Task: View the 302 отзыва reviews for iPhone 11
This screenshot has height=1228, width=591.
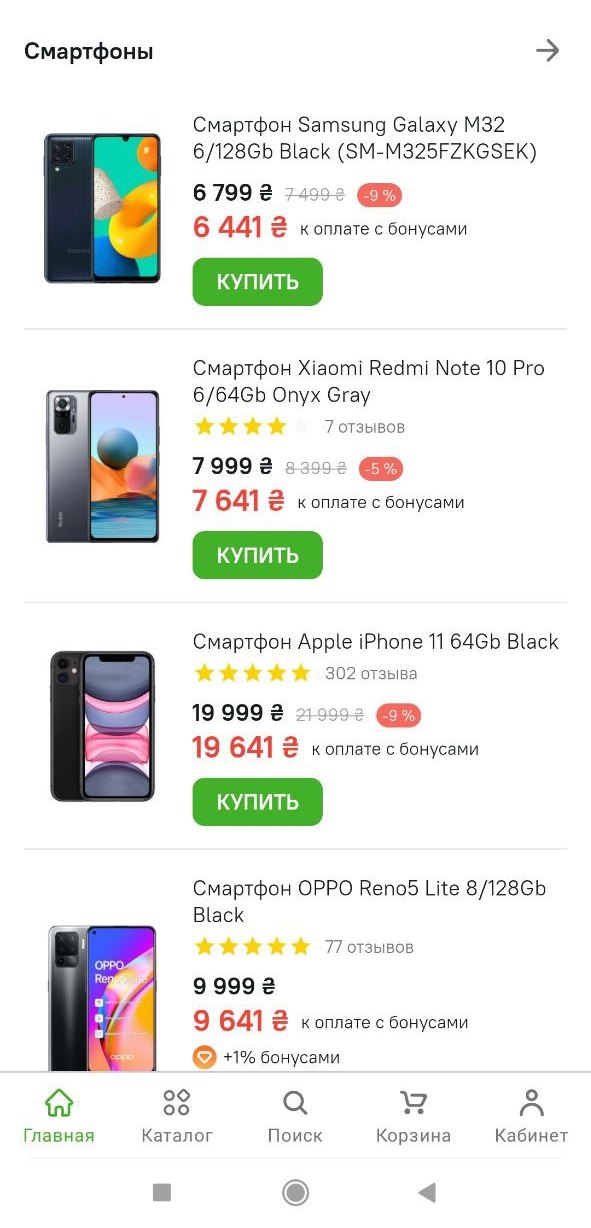Action: point(371,674)
